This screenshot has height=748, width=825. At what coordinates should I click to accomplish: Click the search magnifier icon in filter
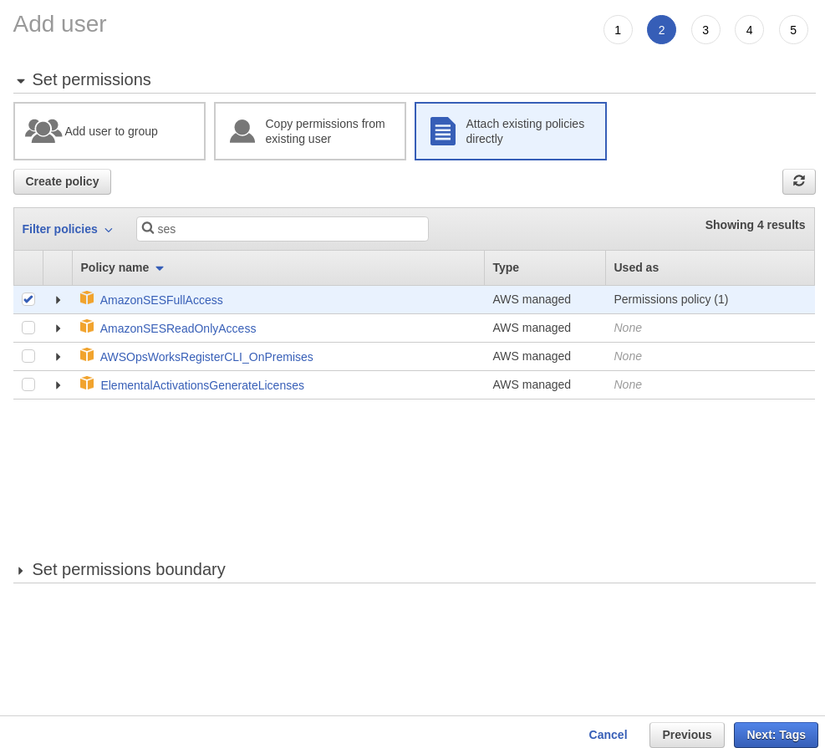coord(148,228)
